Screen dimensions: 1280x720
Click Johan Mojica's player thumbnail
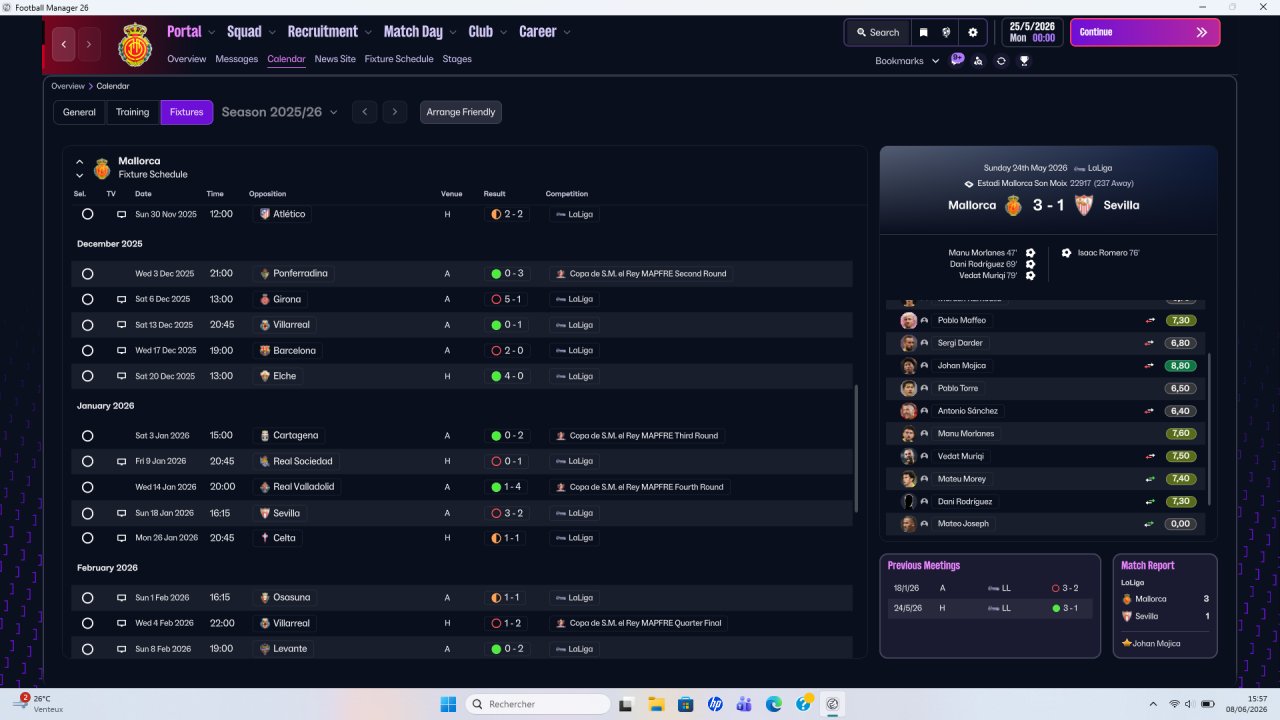pos(908,366)
